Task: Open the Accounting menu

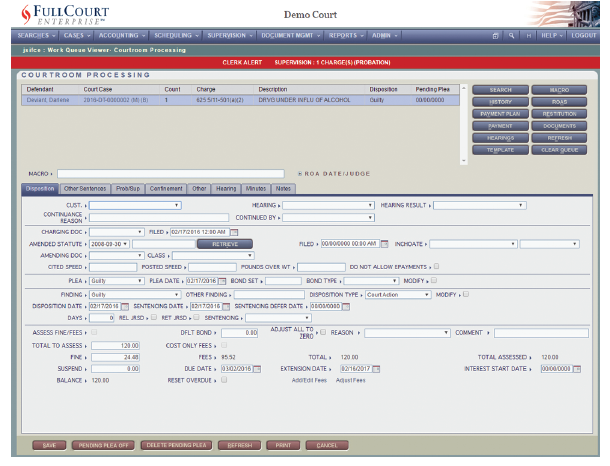Action: (122, 36)
